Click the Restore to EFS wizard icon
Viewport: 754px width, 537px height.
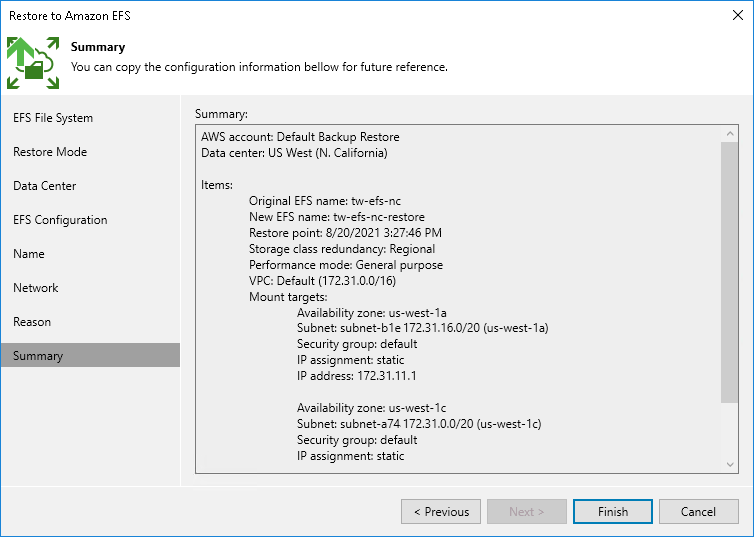pos(33,62)
